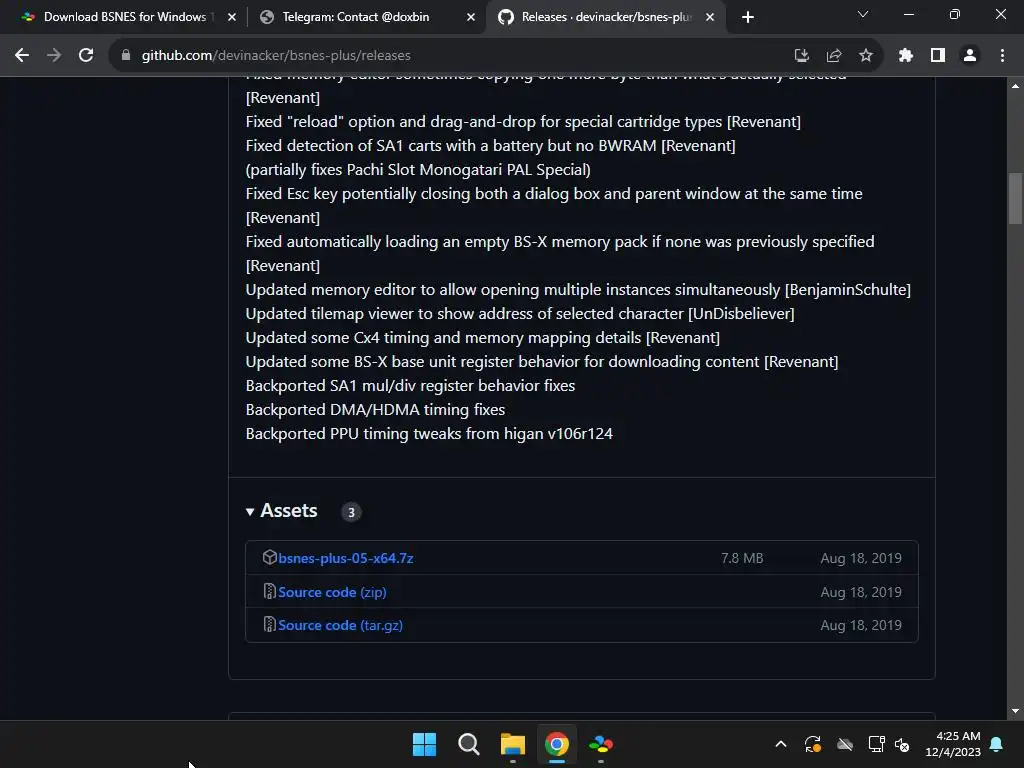Click the Aug 18, 2019 date on the bsnes-plus-05-x64.7z row

[861, 558]
